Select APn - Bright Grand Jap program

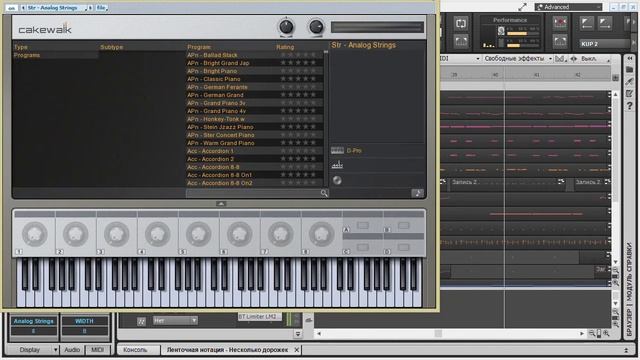[x=255, y=63]
